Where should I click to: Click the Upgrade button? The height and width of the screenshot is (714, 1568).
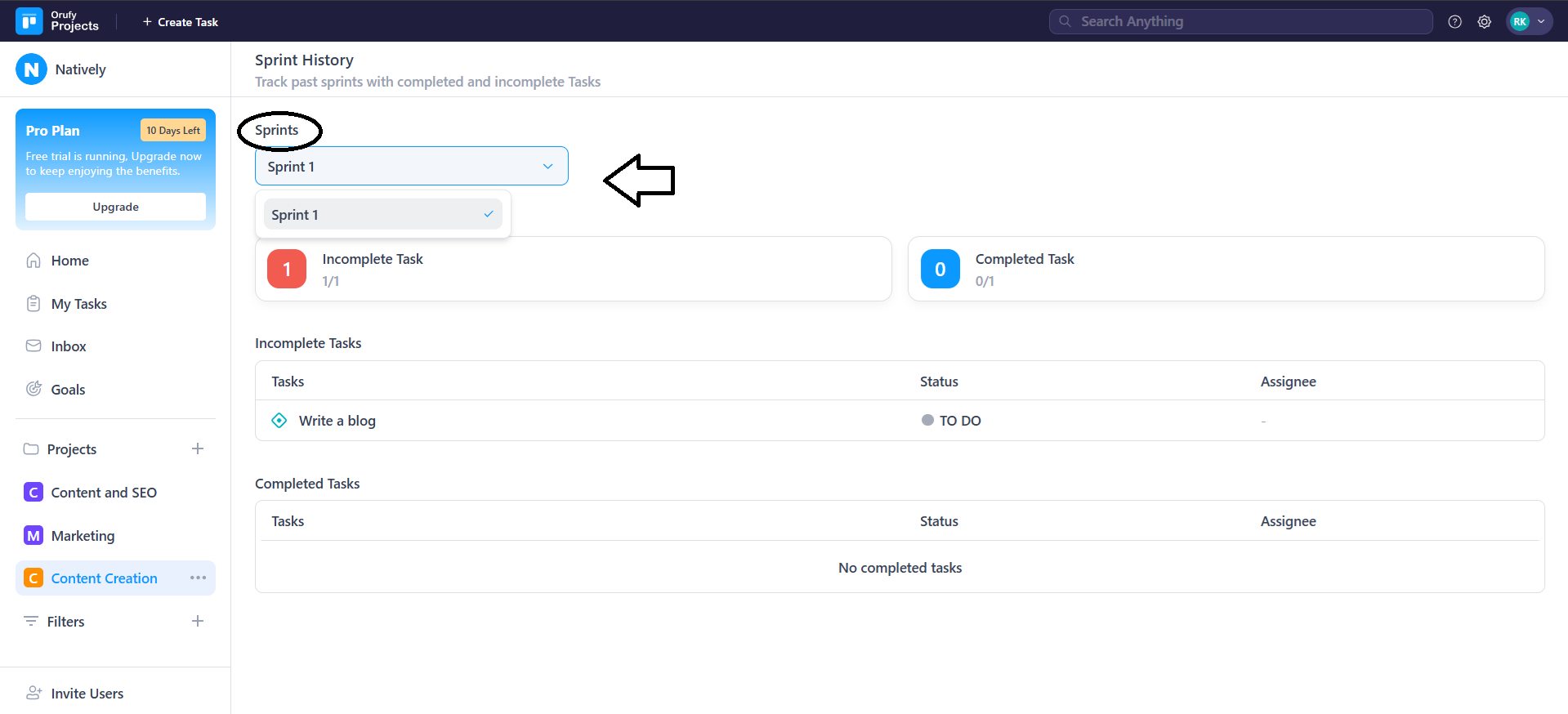(x=115, y=207)
